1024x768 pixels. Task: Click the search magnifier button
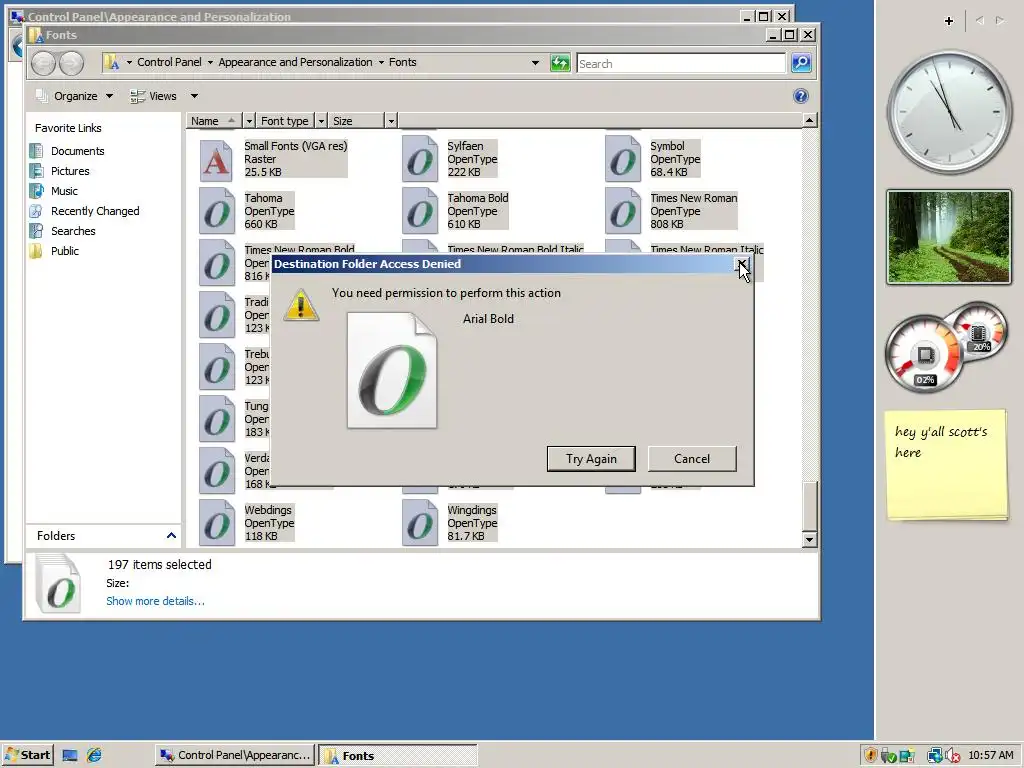point(801,63)
